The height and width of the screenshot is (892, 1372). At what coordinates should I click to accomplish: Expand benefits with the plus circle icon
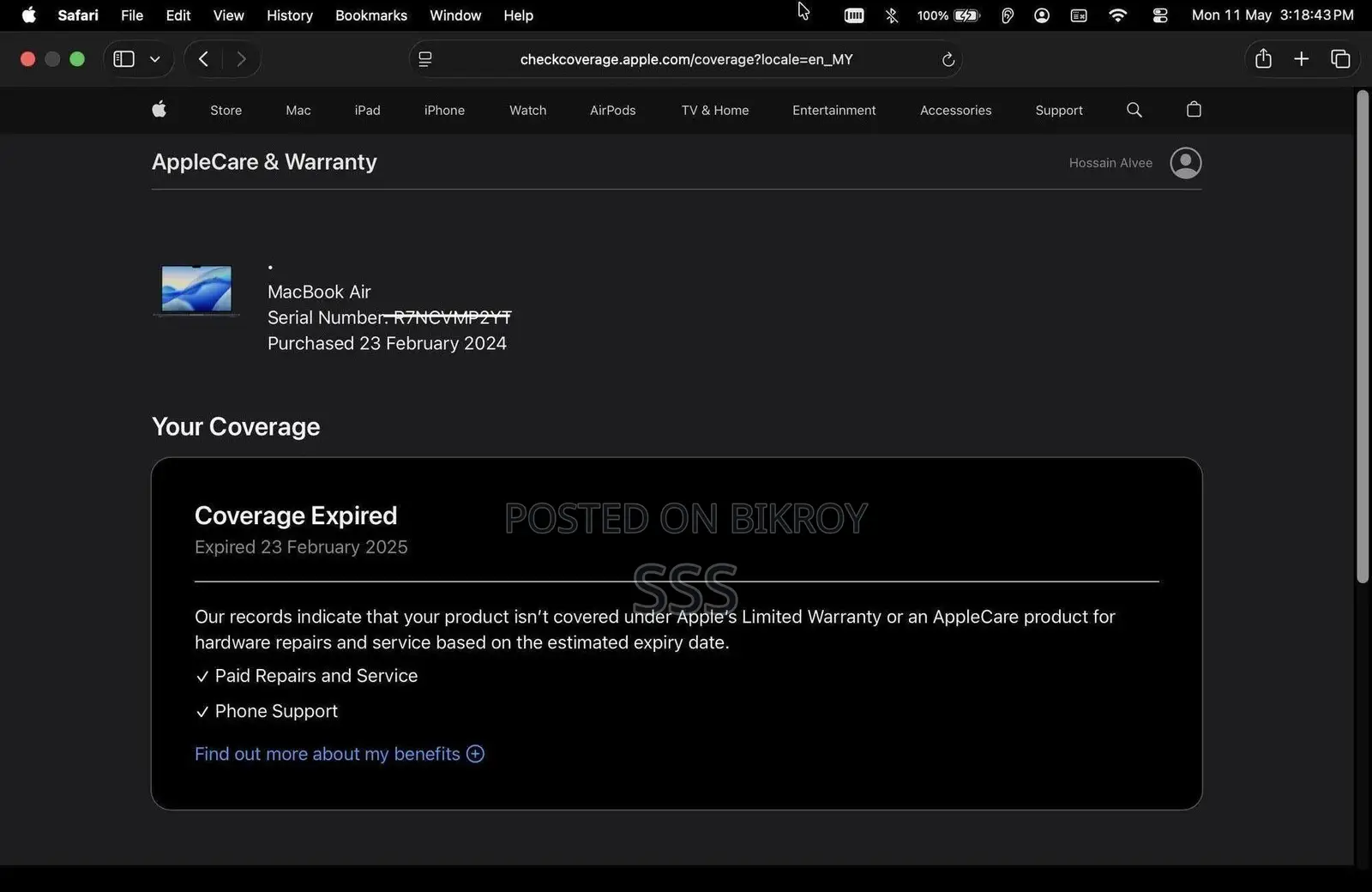(475, 754)
